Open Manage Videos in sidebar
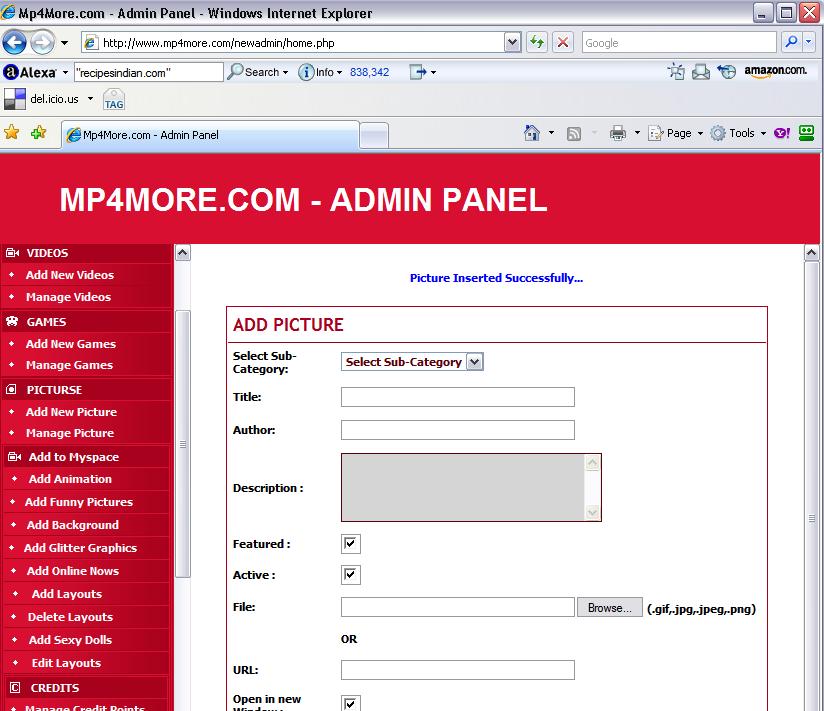Viewport: 824px width, 711px height. tap(68, 297)
